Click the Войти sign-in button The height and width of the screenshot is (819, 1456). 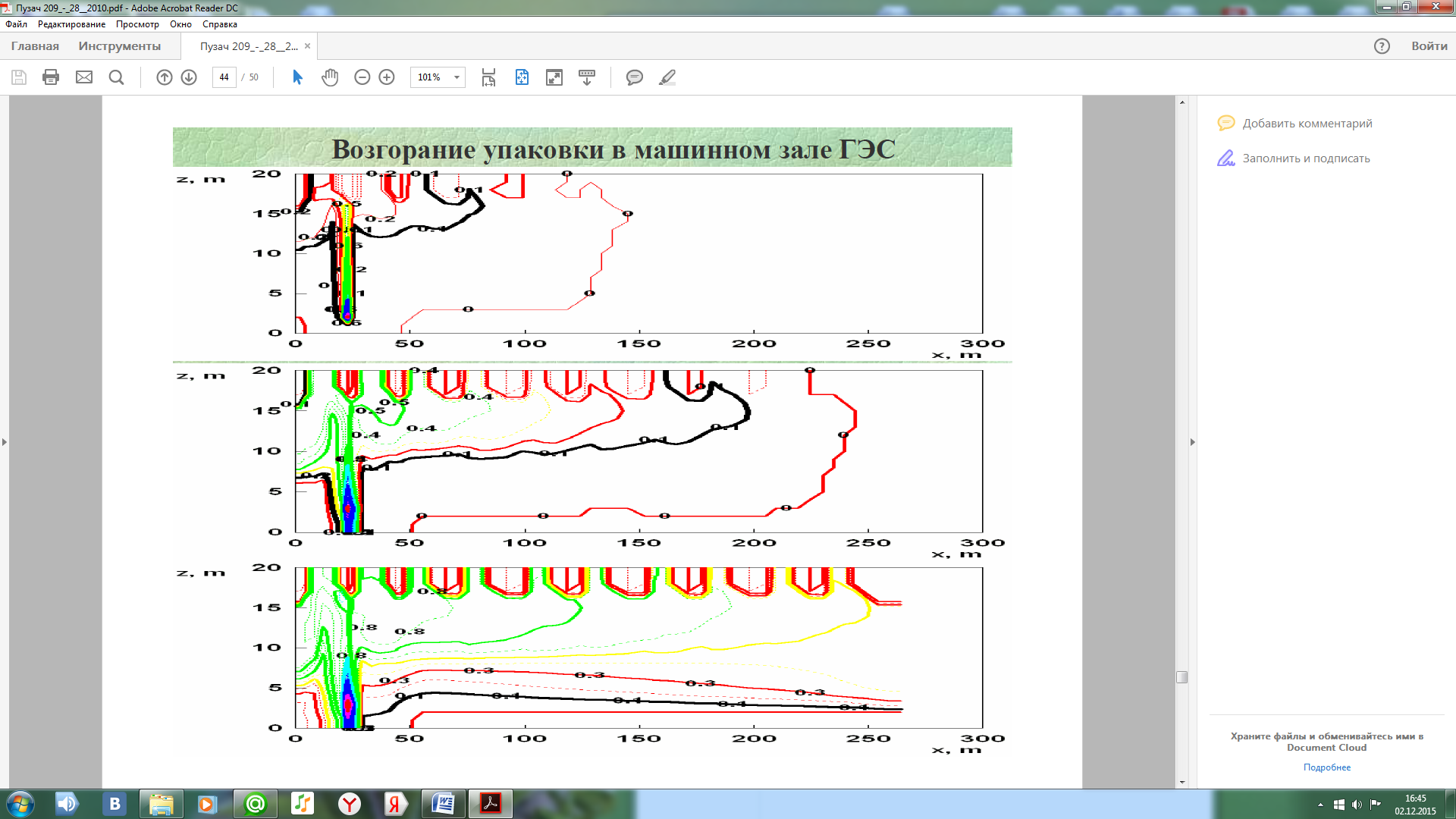pyautogui.click(x=1429, y=46)
